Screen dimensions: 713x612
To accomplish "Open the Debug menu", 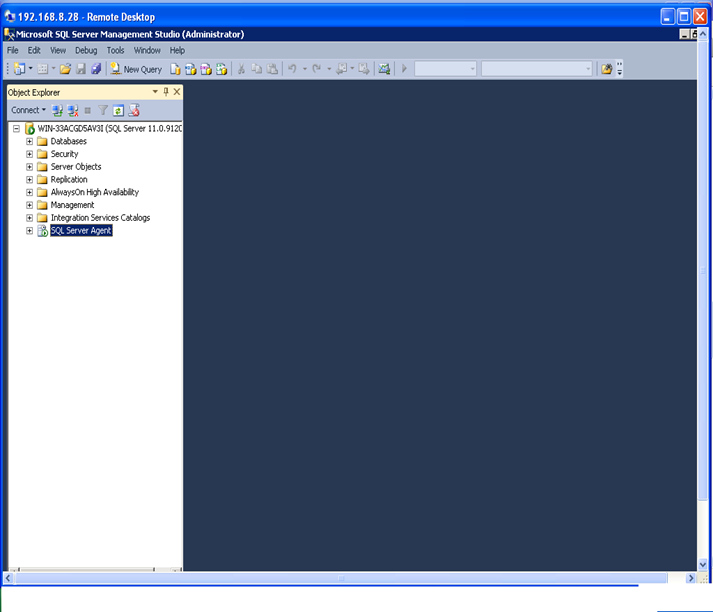I will [86, 50].
